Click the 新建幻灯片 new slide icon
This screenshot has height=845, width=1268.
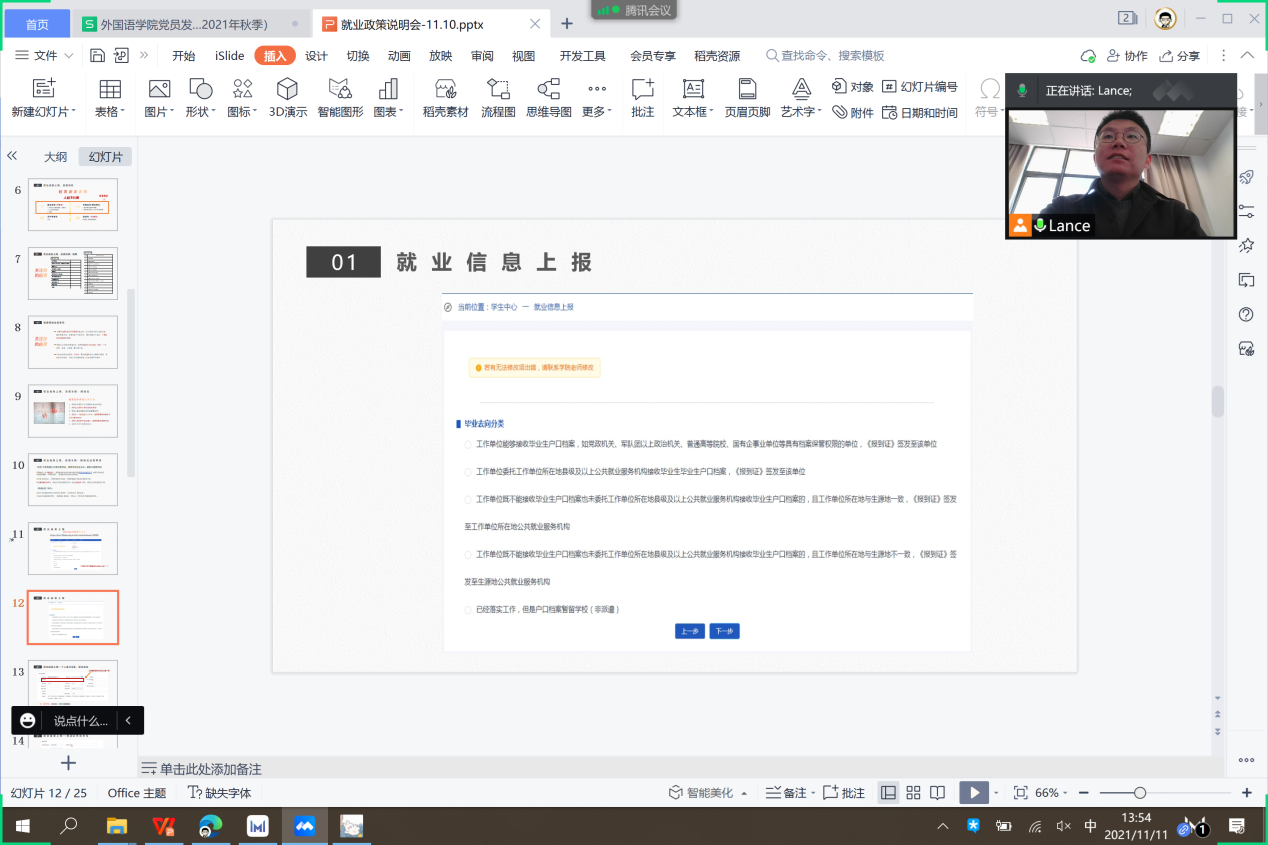pos(43,89)
